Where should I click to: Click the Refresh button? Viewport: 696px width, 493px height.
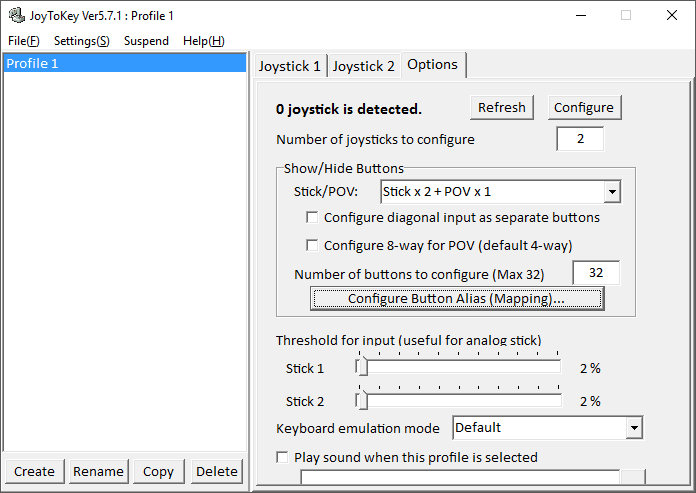pos(502,107)
